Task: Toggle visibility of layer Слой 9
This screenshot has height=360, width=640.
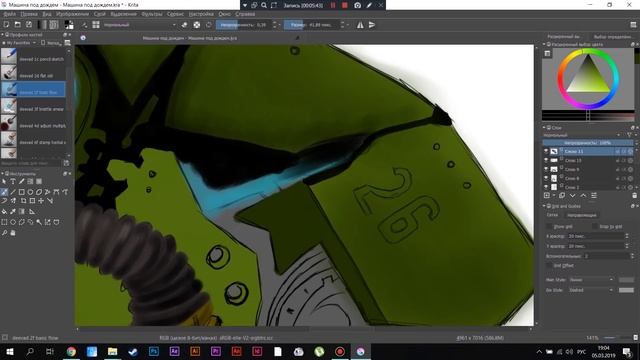Action: [546, 169]
